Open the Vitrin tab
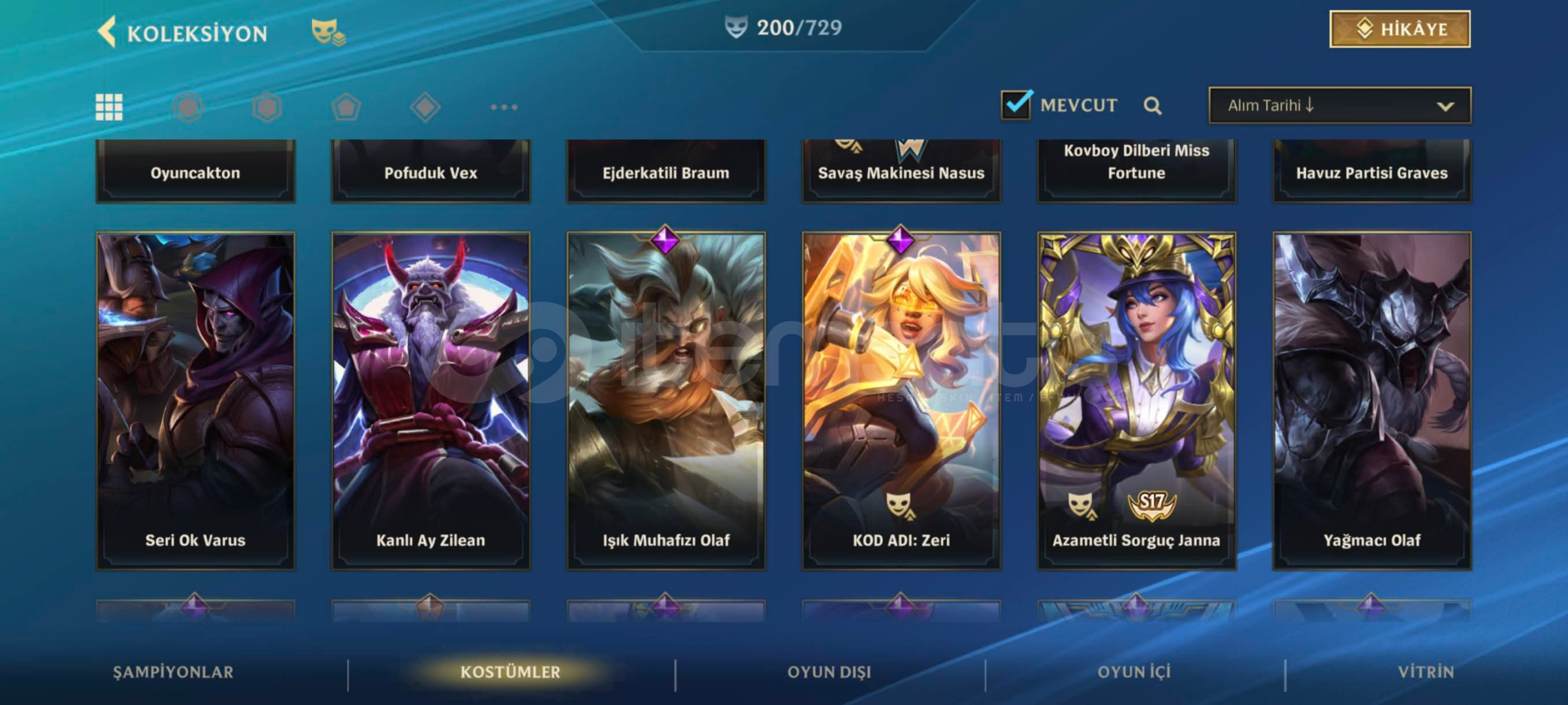The width and height of the screenshot is (1568, 705). pos(1426,672)
